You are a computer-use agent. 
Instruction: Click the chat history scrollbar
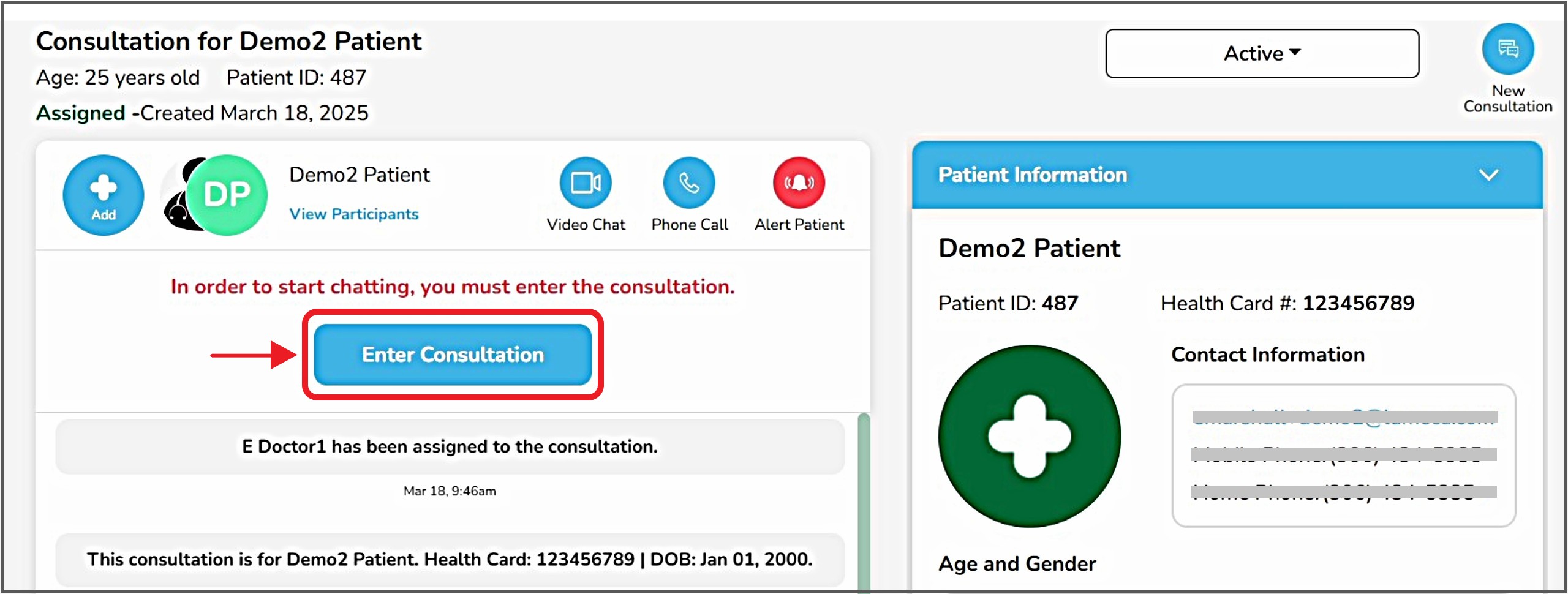(x=864, y=502)
